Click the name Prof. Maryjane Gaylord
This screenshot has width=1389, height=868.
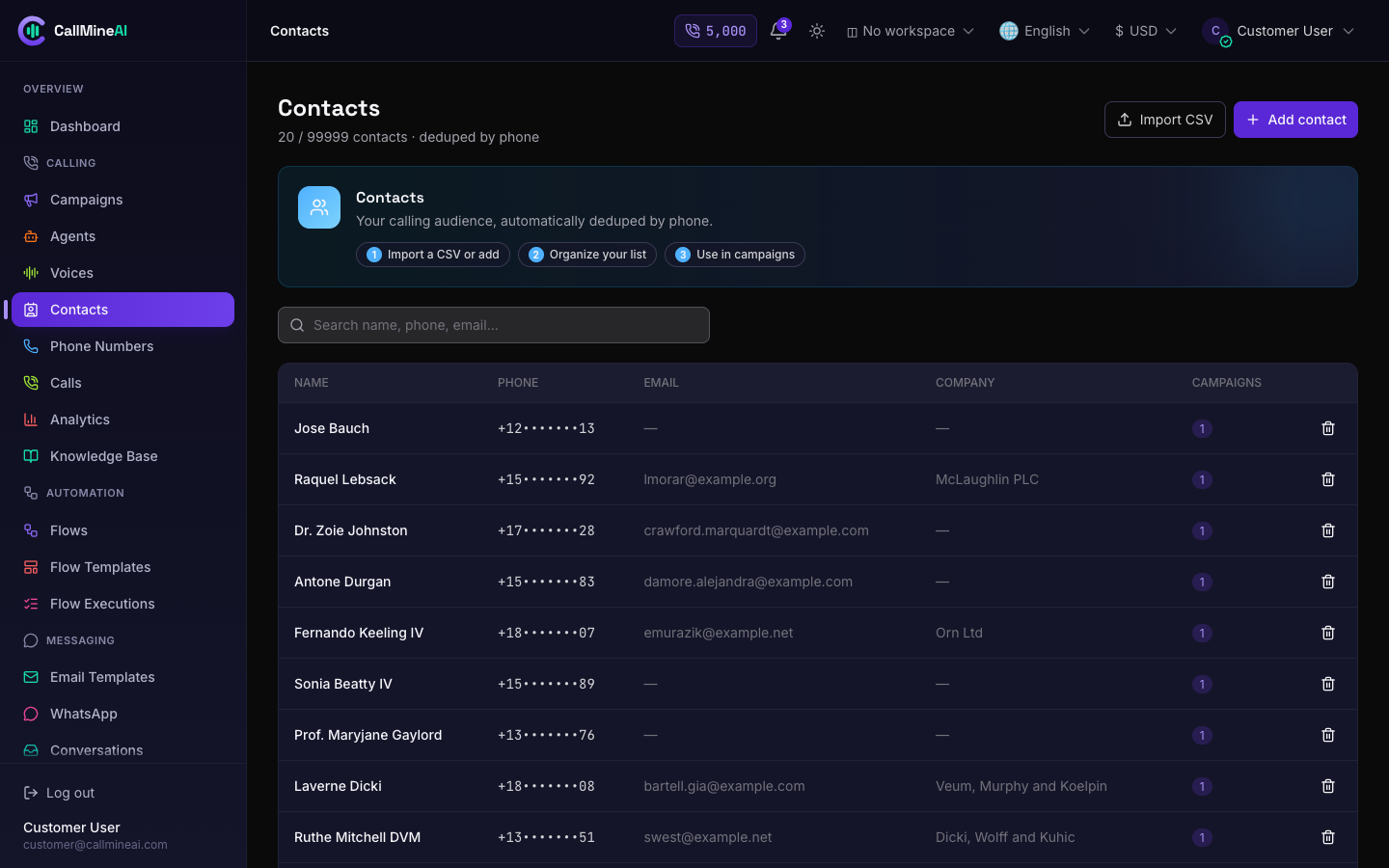368,735
